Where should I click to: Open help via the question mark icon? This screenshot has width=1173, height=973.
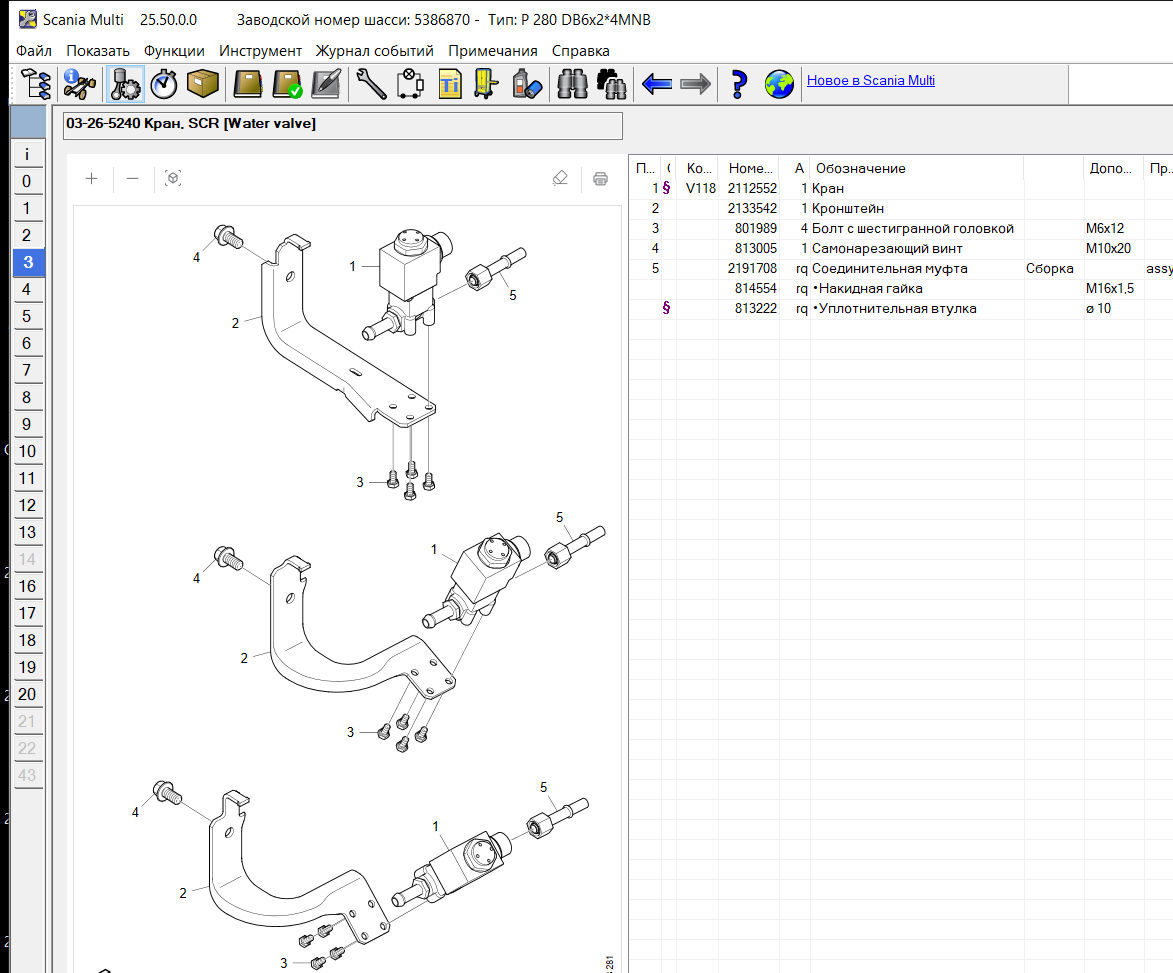[738, 84]
